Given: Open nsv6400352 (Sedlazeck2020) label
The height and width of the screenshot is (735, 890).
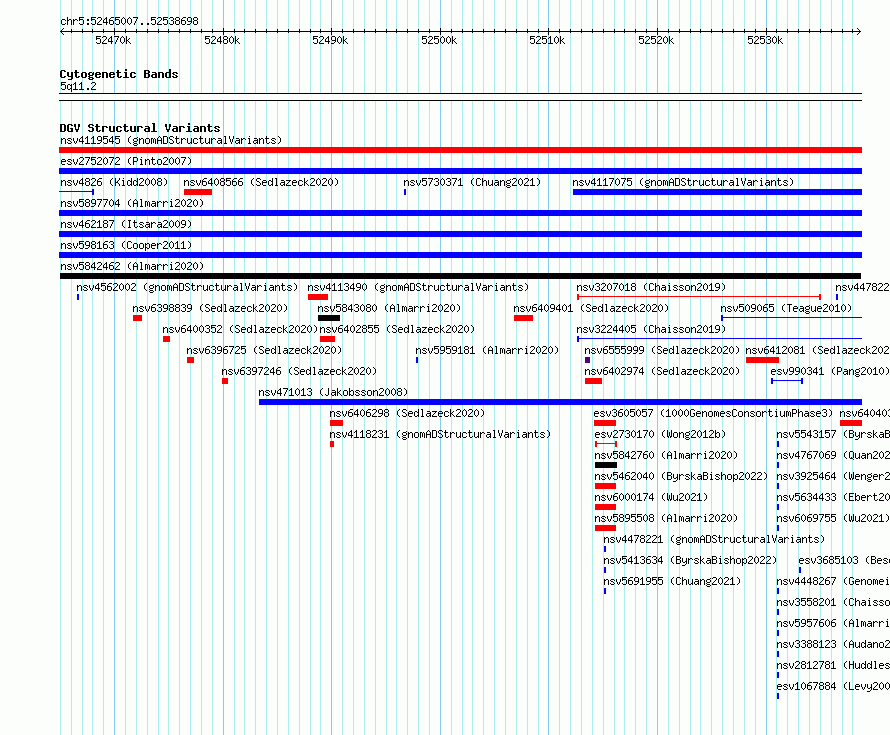Looking at the screenshot, I should pyautogui.click(x=240, y=329).
